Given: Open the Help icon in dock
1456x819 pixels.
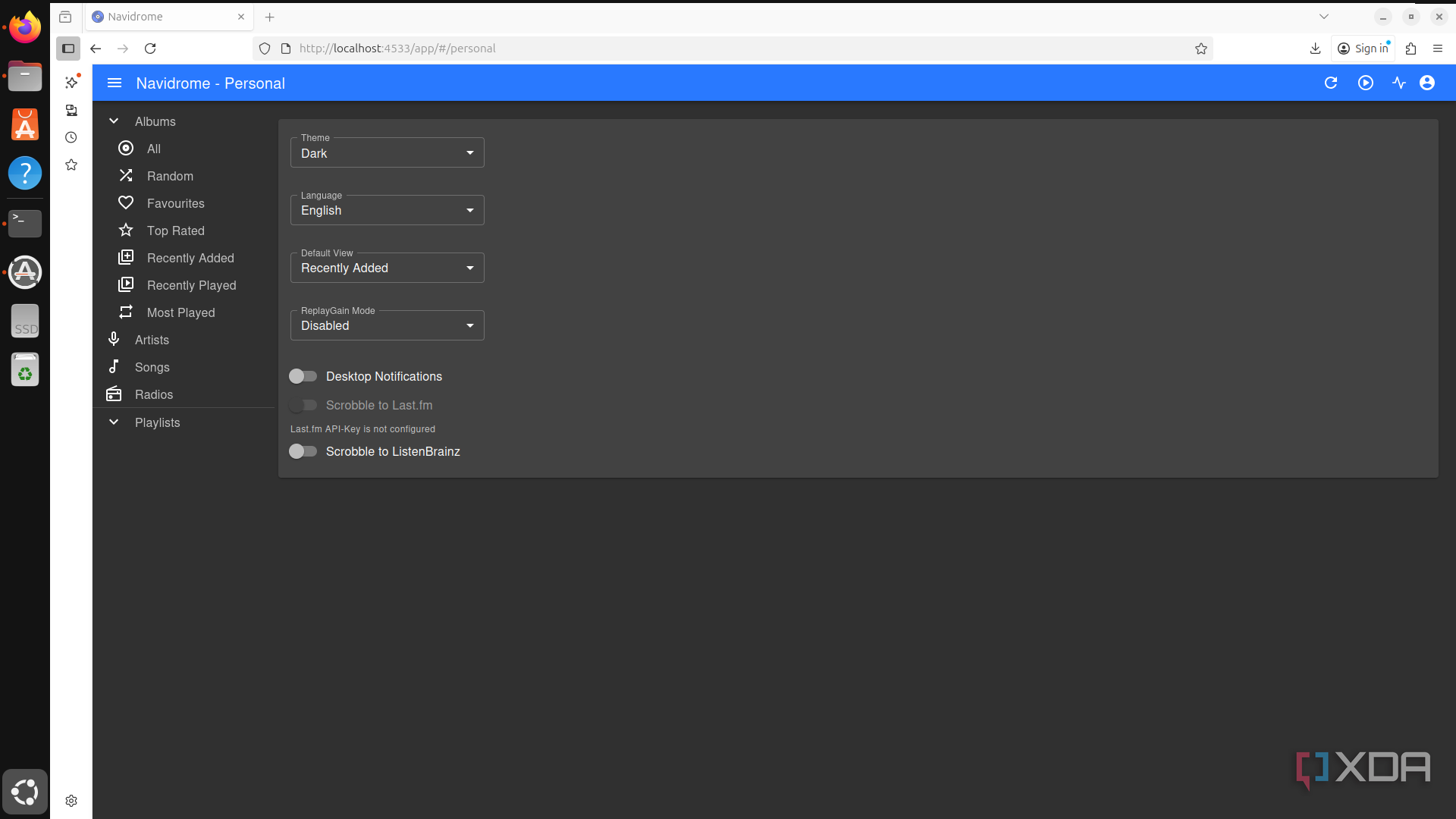Looking at the screenshot, I should tap(25, 174).
